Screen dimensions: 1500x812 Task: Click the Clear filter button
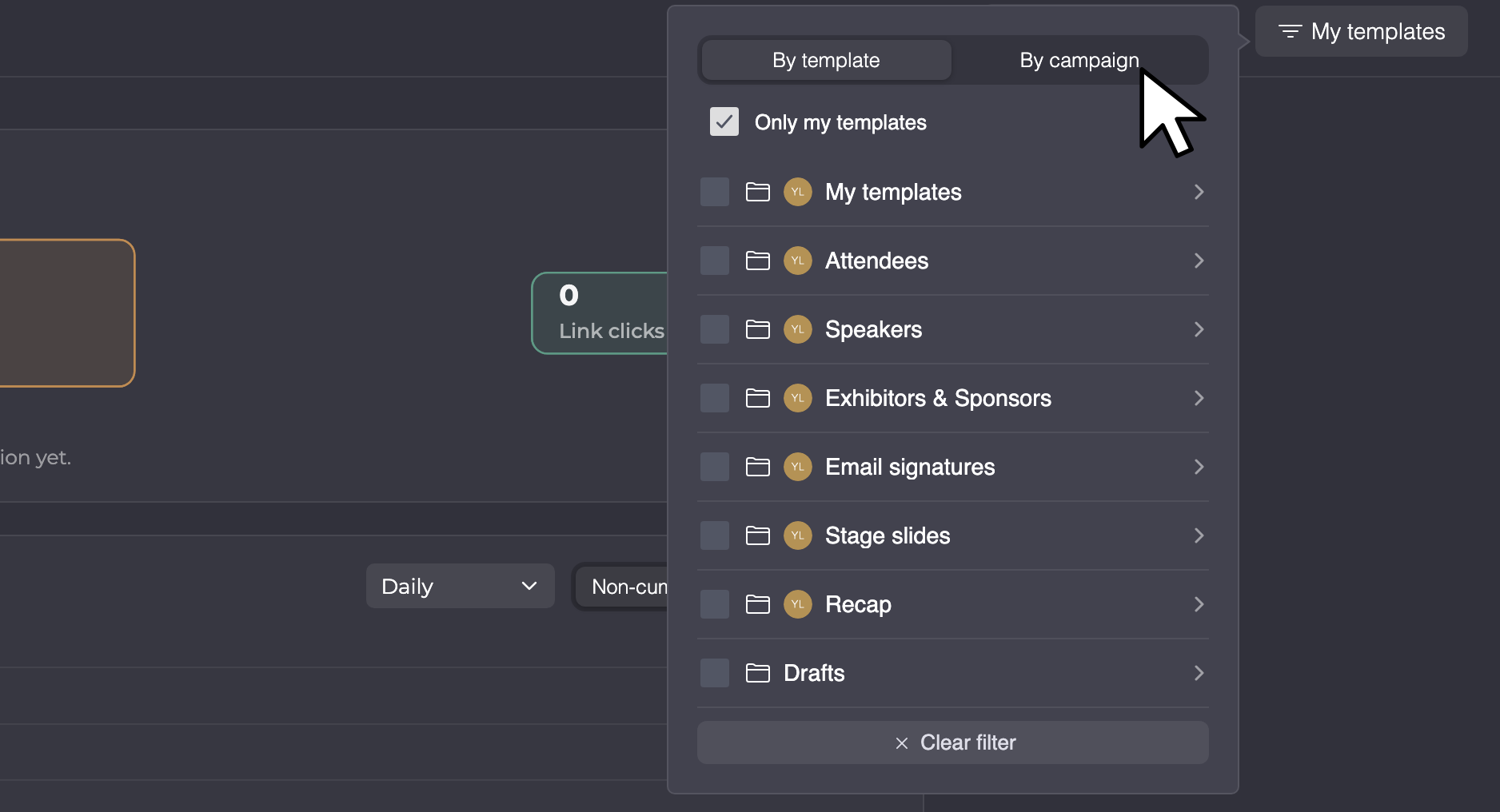[952, 742]
